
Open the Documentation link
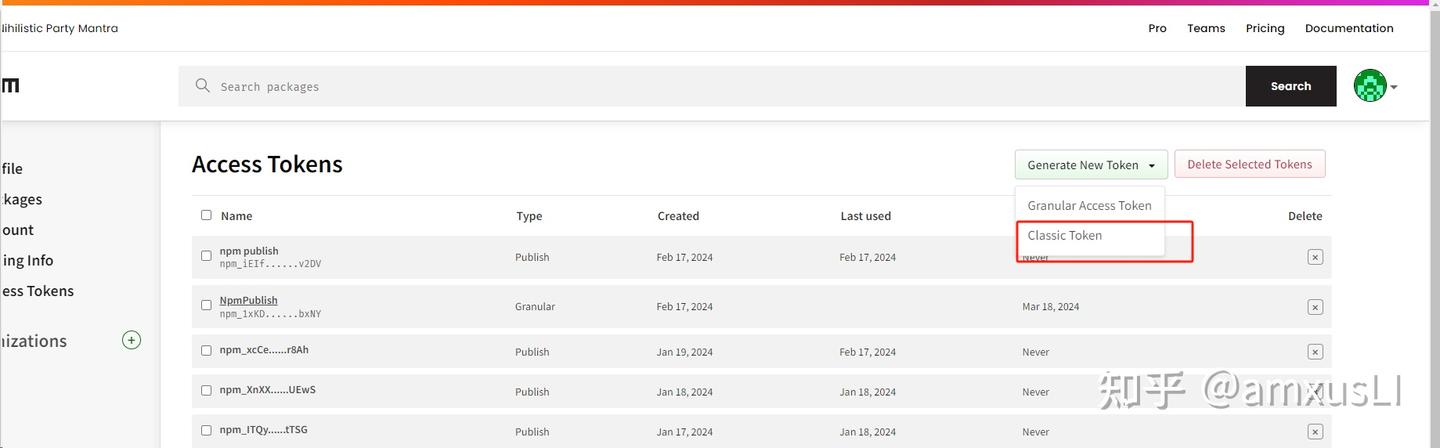pyautogui.click(x=1348, y=28)
